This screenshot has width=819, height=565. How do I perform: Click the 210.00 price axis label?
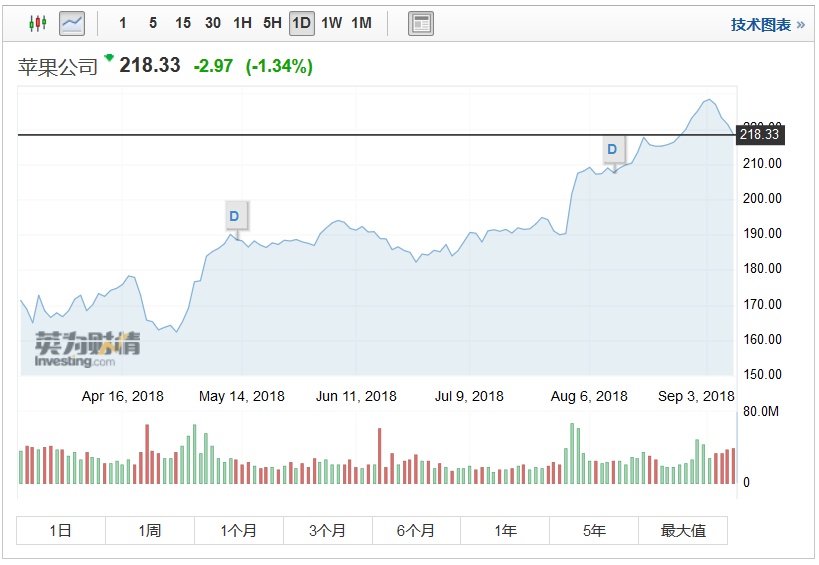point(762,163)
